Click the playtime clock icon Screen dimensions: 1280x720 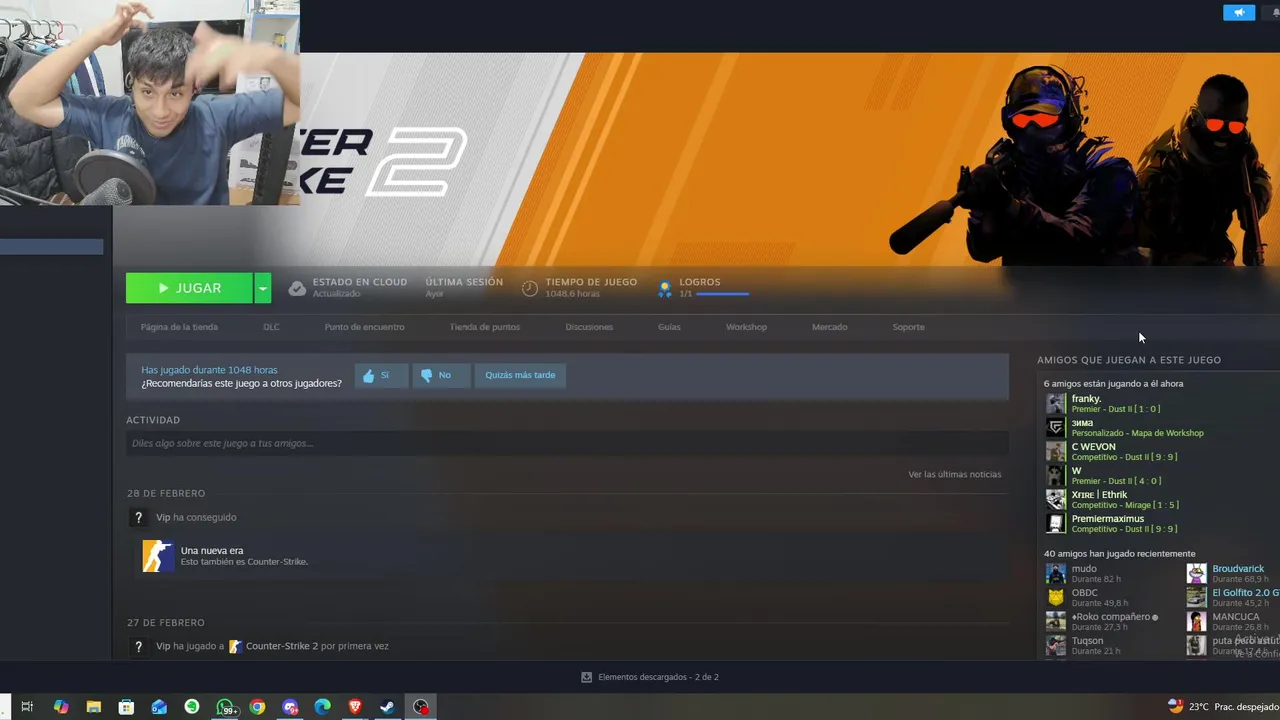tap(530, 288)
